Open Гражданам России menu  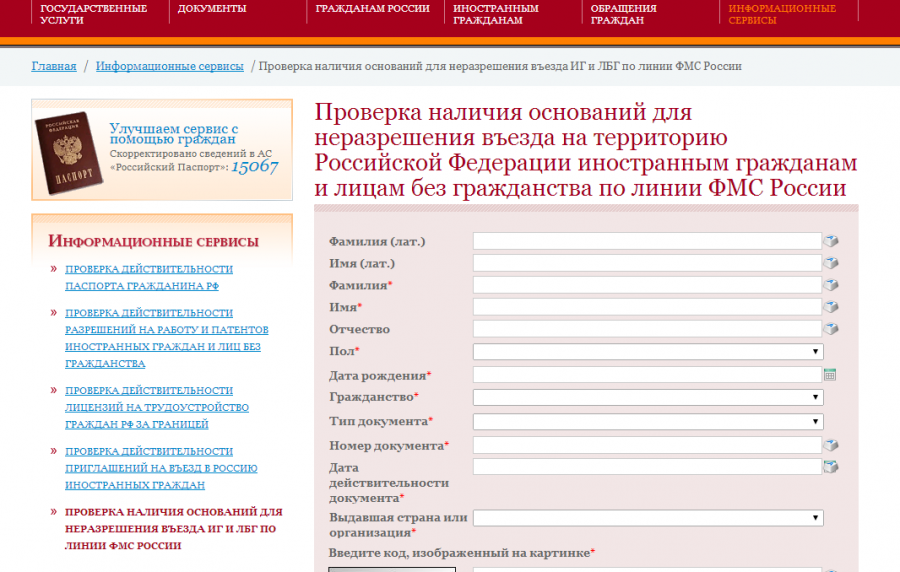coord(373,9)
